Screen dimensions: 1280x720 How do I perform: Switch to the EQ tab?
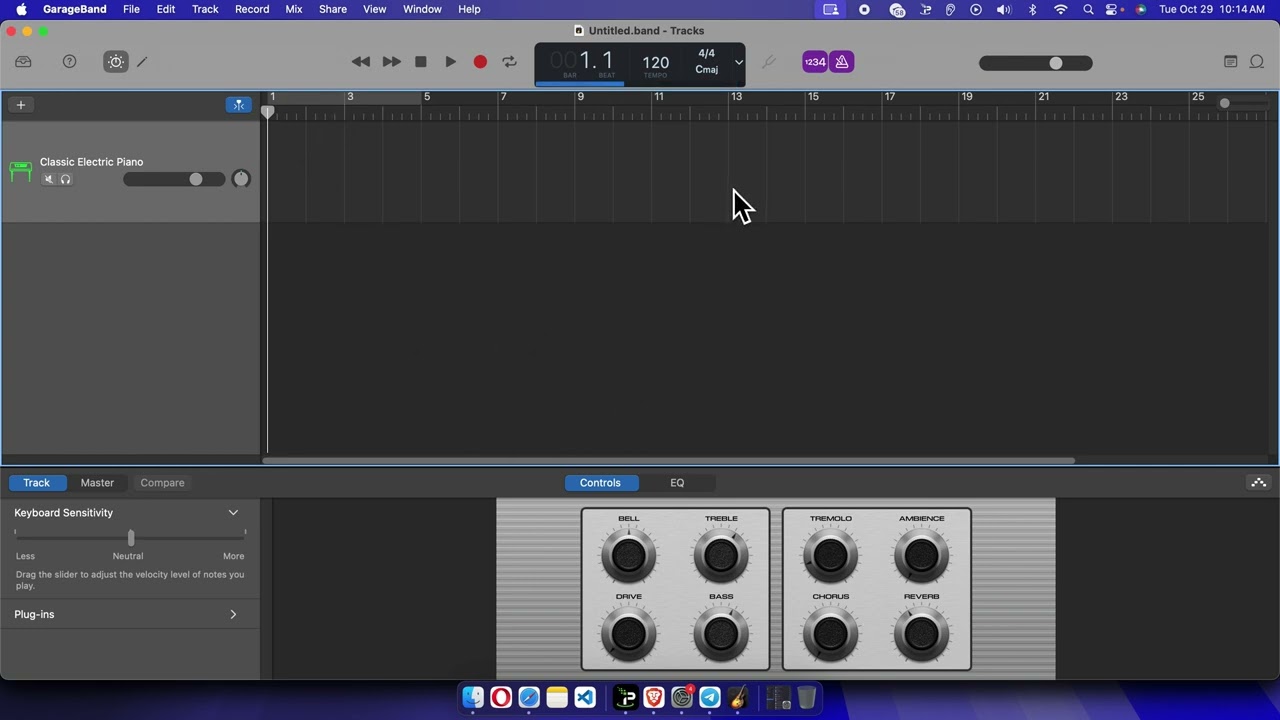click(677, 483)
